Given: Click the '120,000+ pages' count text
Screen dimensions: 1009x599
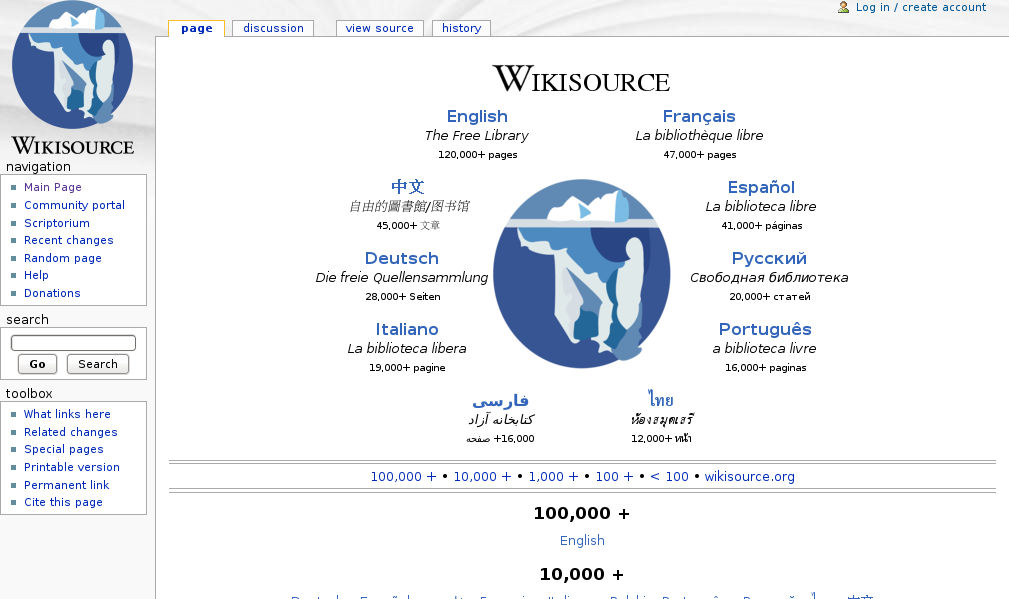Looking at the screenshot, I should (477, 154).
